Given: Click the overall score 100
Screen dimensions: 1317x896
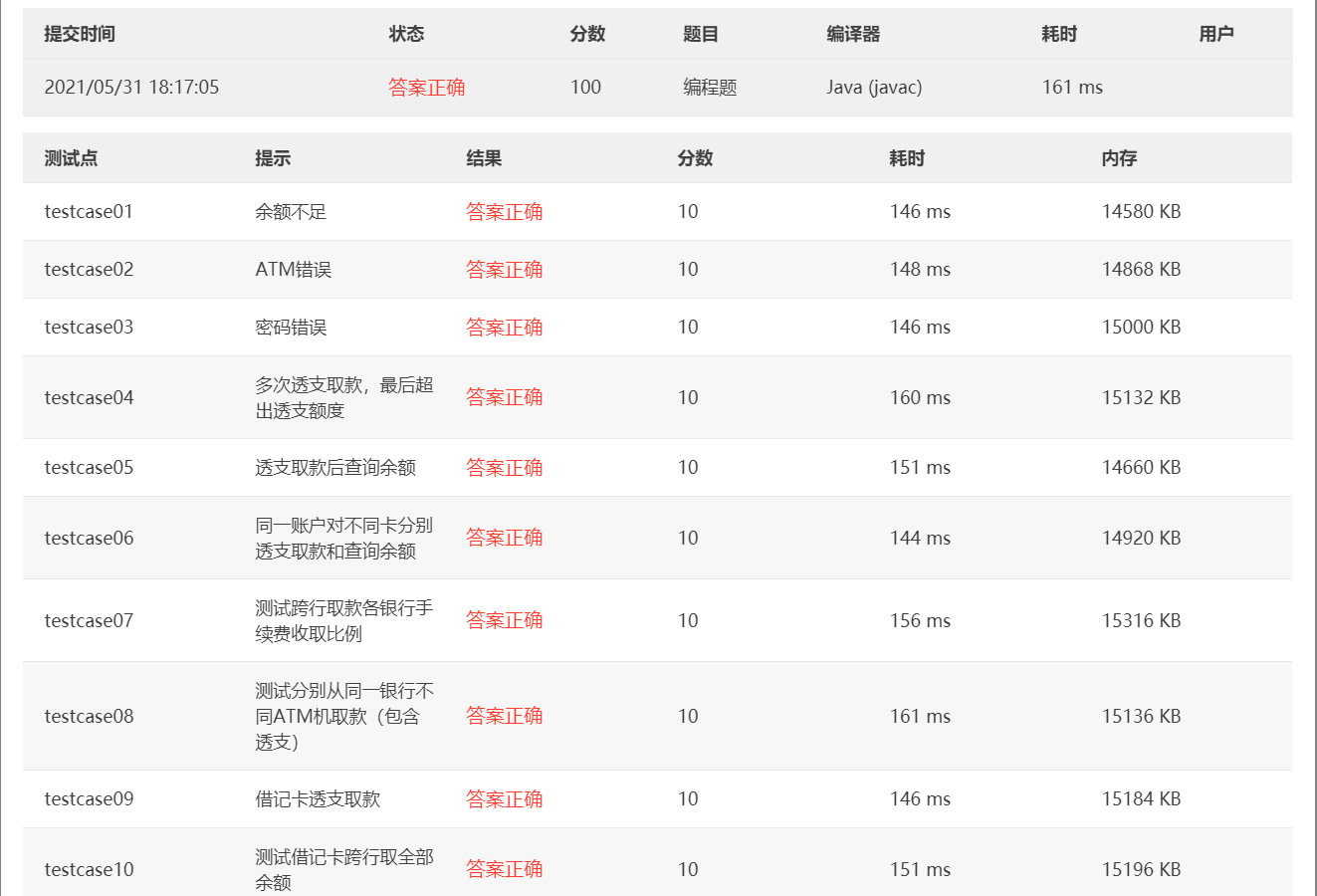Looking at the screenshot, I should (585, 88).
